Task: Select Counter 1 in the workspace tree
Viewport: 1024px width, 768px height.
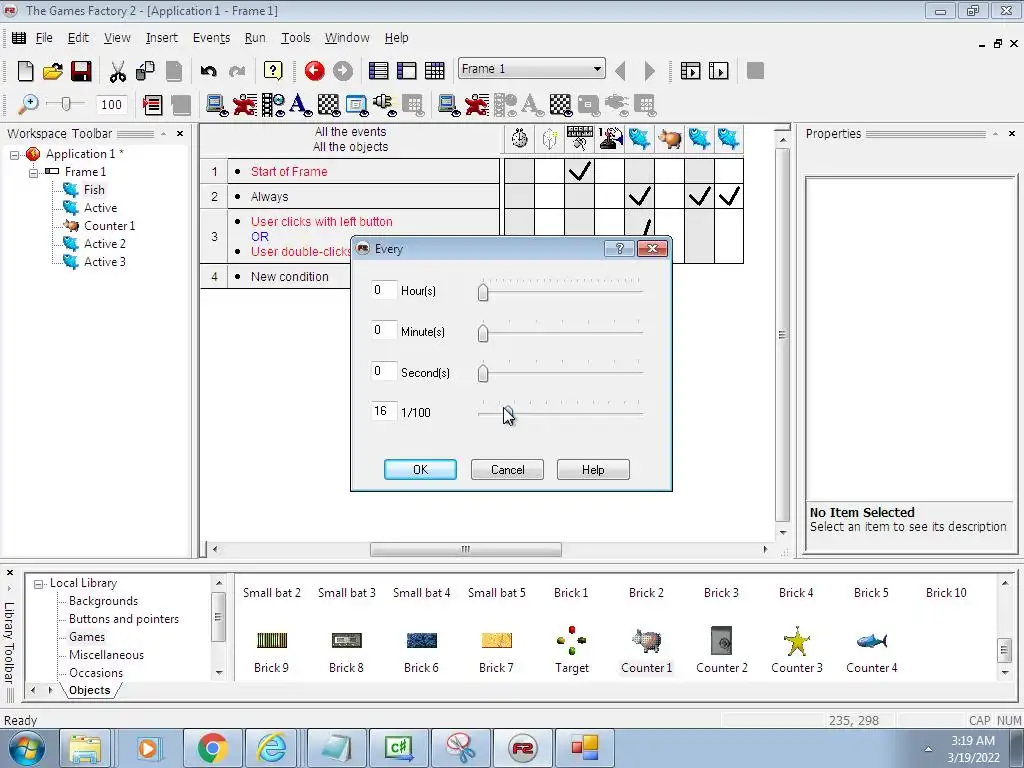Action: 109,226
